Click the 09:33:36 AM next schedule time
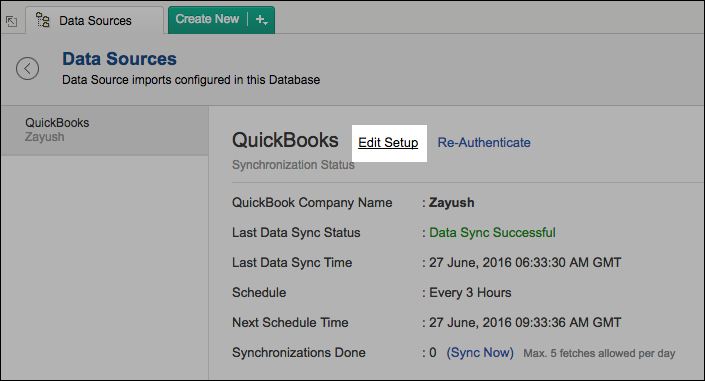Screen dimensions: 705x381 [525, 323]
